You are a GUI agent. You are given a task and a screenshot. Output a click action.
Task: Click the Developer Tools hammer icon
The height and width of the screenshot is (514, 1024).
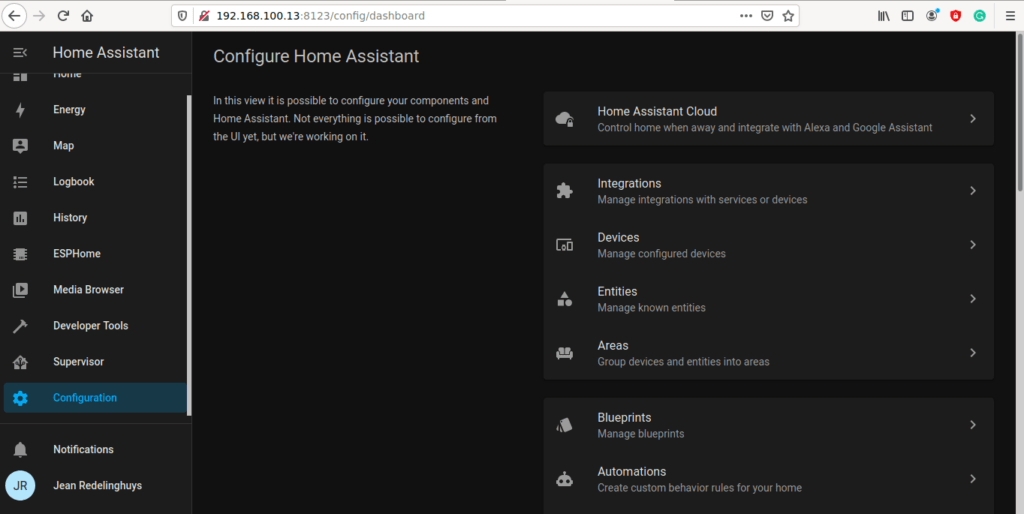point(20,326)
